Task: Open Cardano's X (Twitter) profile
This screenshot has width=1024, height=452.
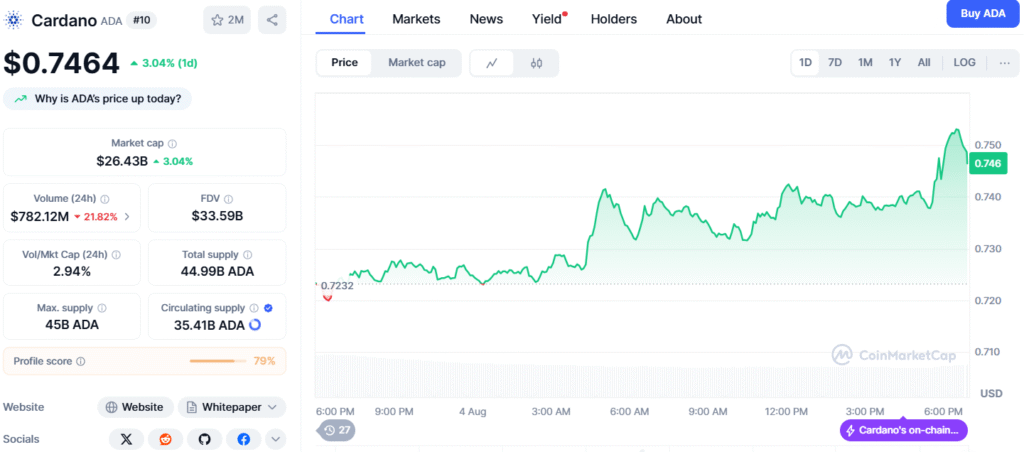Action: click(127, 440)
